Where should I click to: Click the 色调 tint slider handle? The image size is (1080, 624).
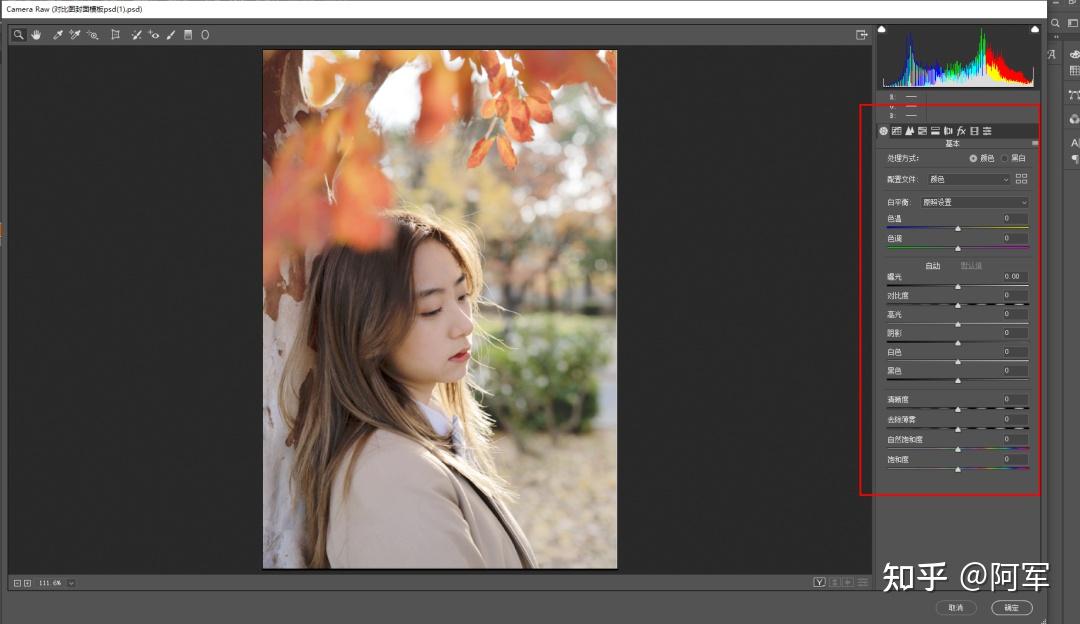958,248
